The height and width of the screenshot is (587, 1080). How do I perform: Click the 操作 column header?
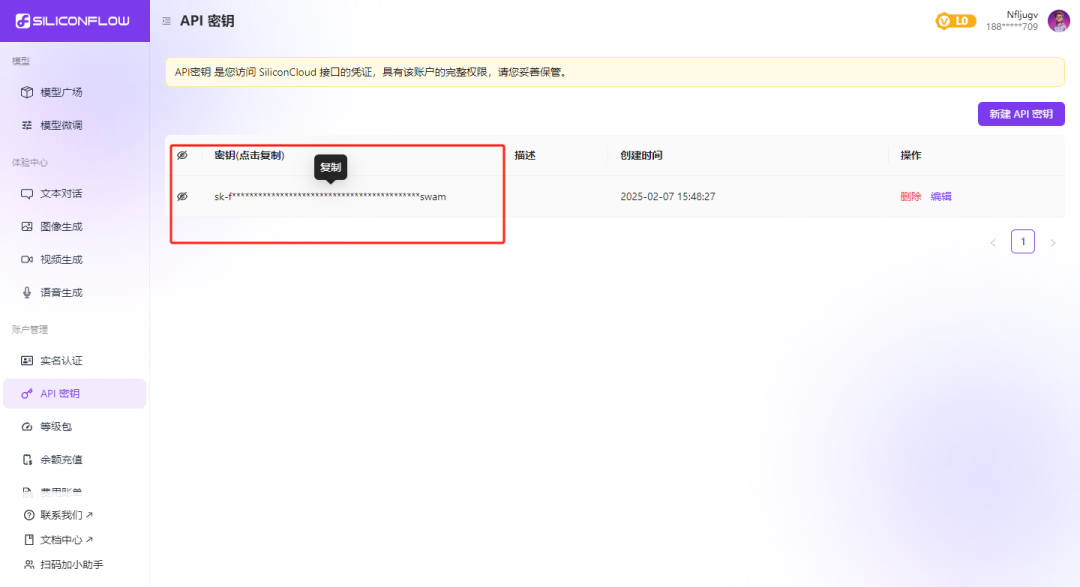point(911,155)
